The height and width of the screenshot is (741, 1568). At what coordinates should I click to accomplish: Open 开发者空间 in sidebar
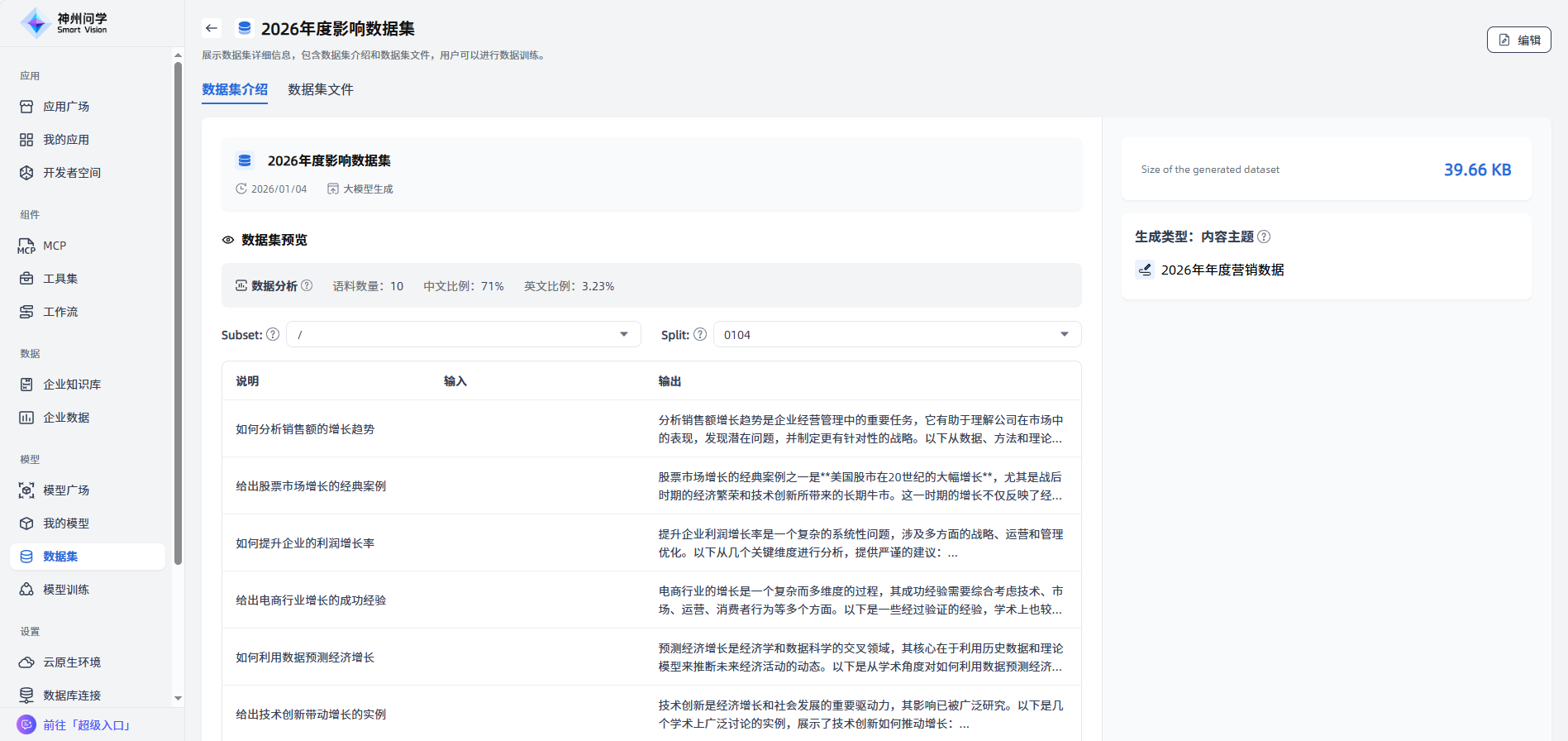coord(71,173)
